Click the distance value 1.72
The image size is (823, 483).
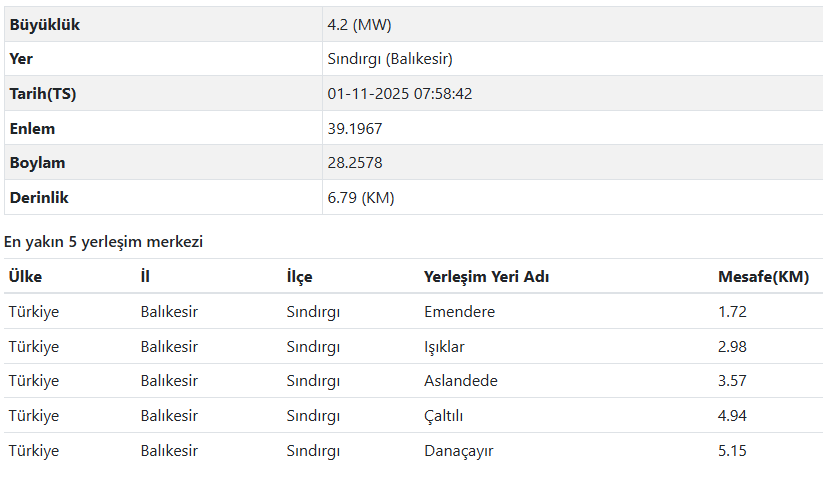732,312
